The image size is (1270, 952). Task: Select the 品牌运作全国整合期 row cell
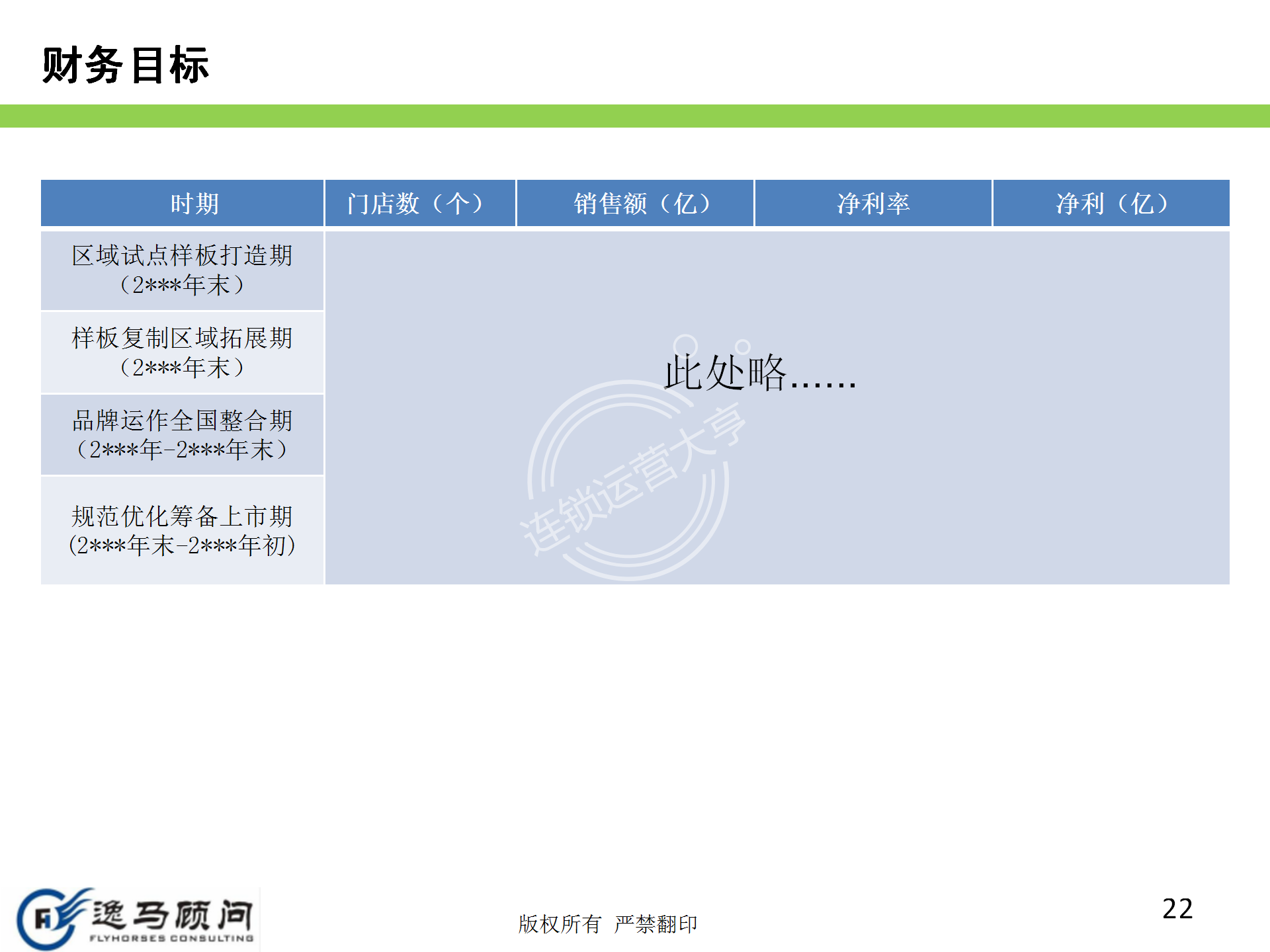pyautogui.click(x=182, y=435)
